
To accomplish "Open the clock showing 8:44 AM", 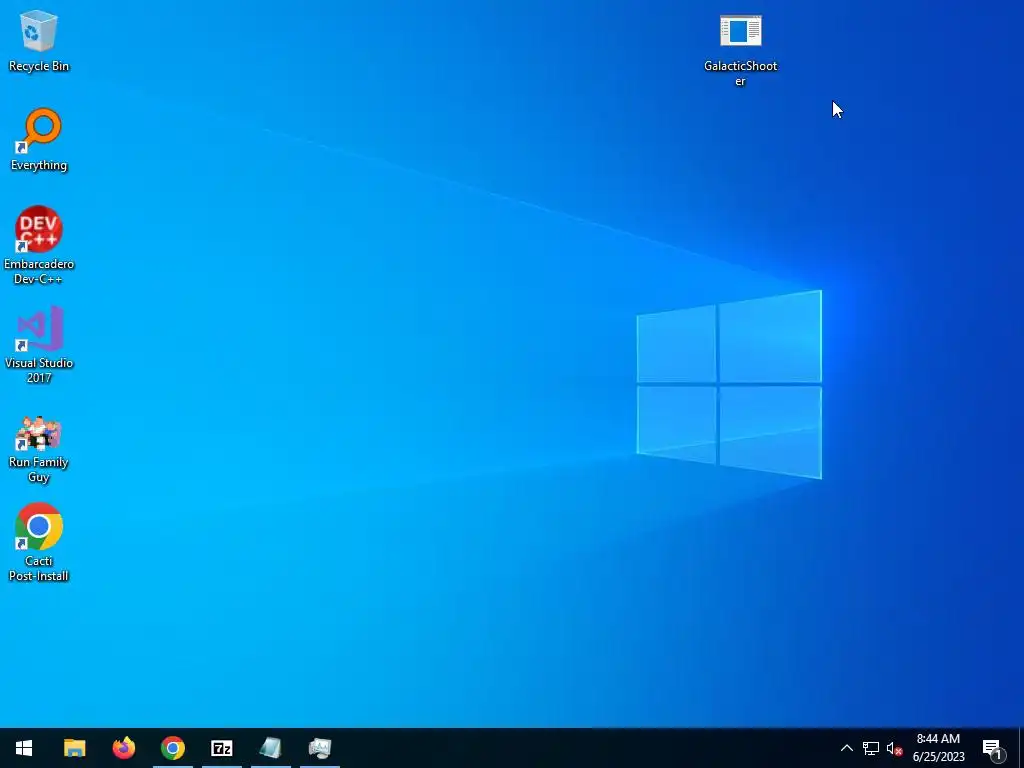I will coord(938,748).
